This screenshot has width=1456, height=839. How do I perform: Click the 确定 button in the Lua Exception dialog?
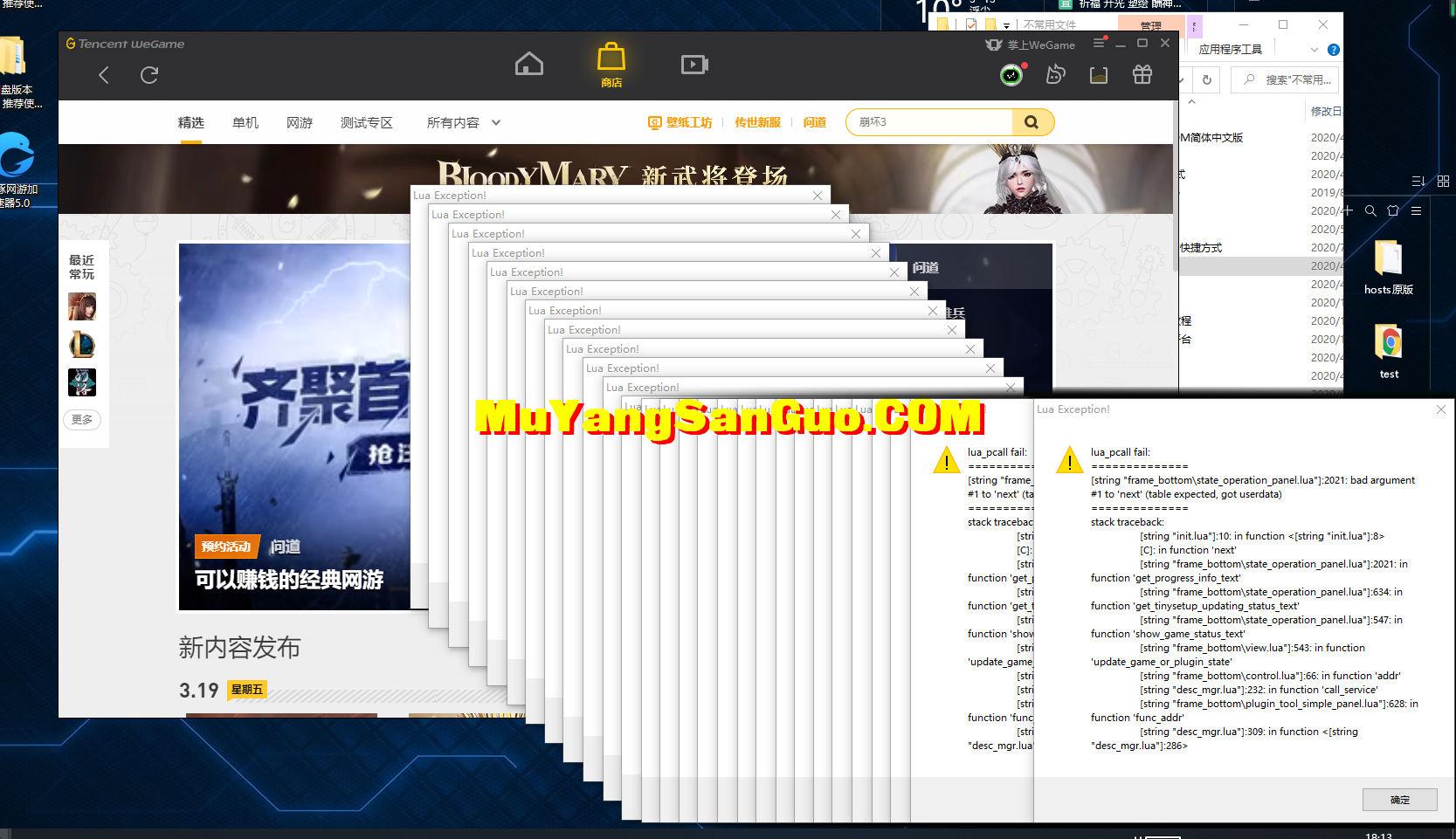pyautogui.click(x=1400, y=800)
